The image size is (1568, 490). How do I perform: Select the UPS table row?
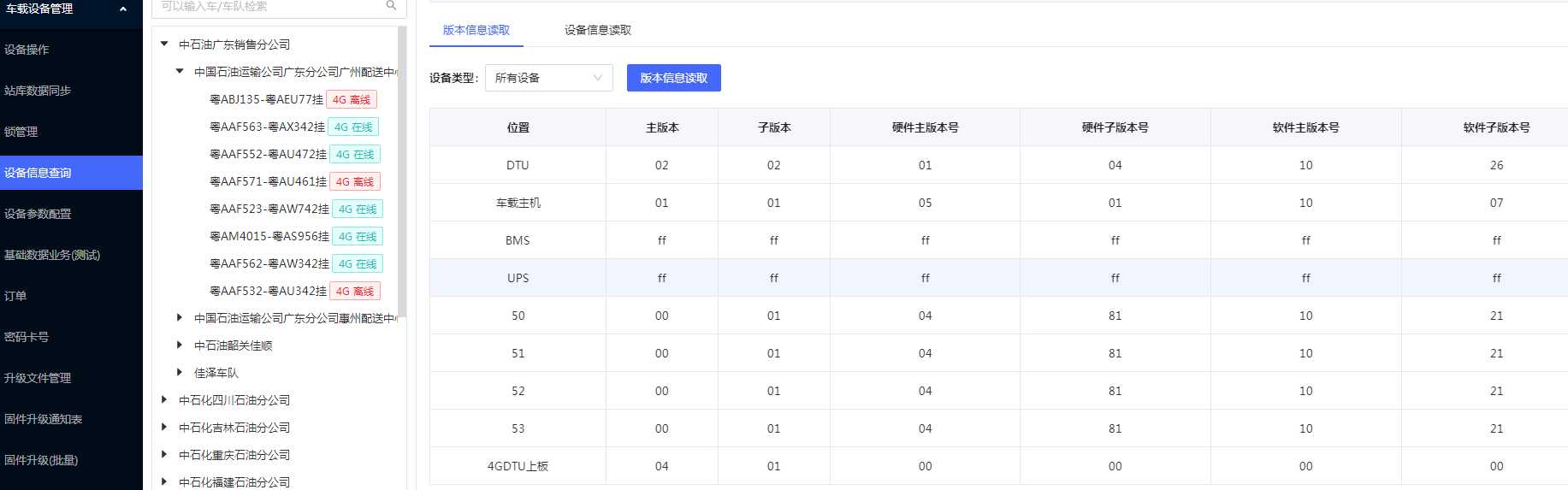[x=999, y=278]
